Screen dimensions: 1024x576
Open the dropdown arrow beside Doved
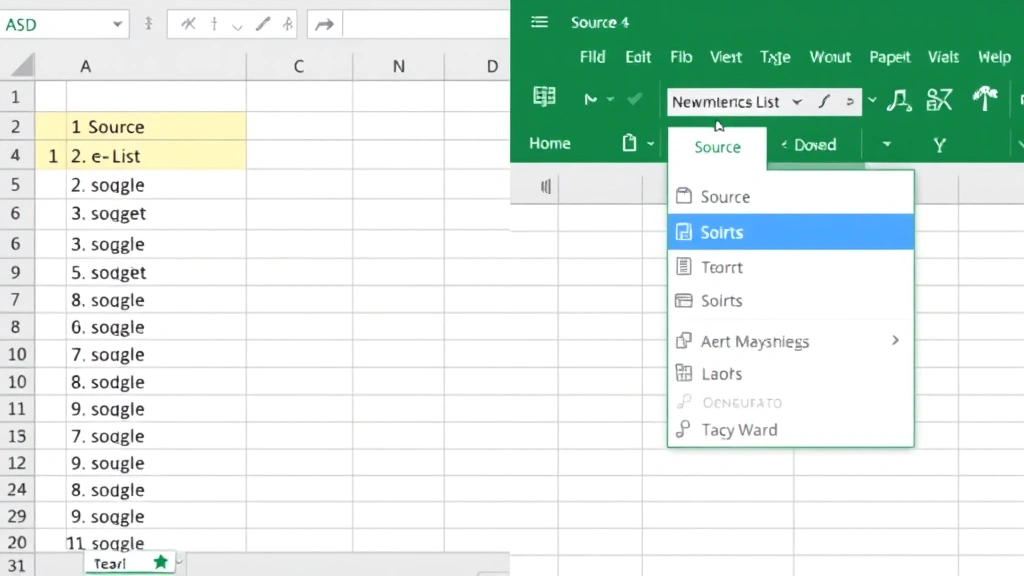(x=886, y=144)
